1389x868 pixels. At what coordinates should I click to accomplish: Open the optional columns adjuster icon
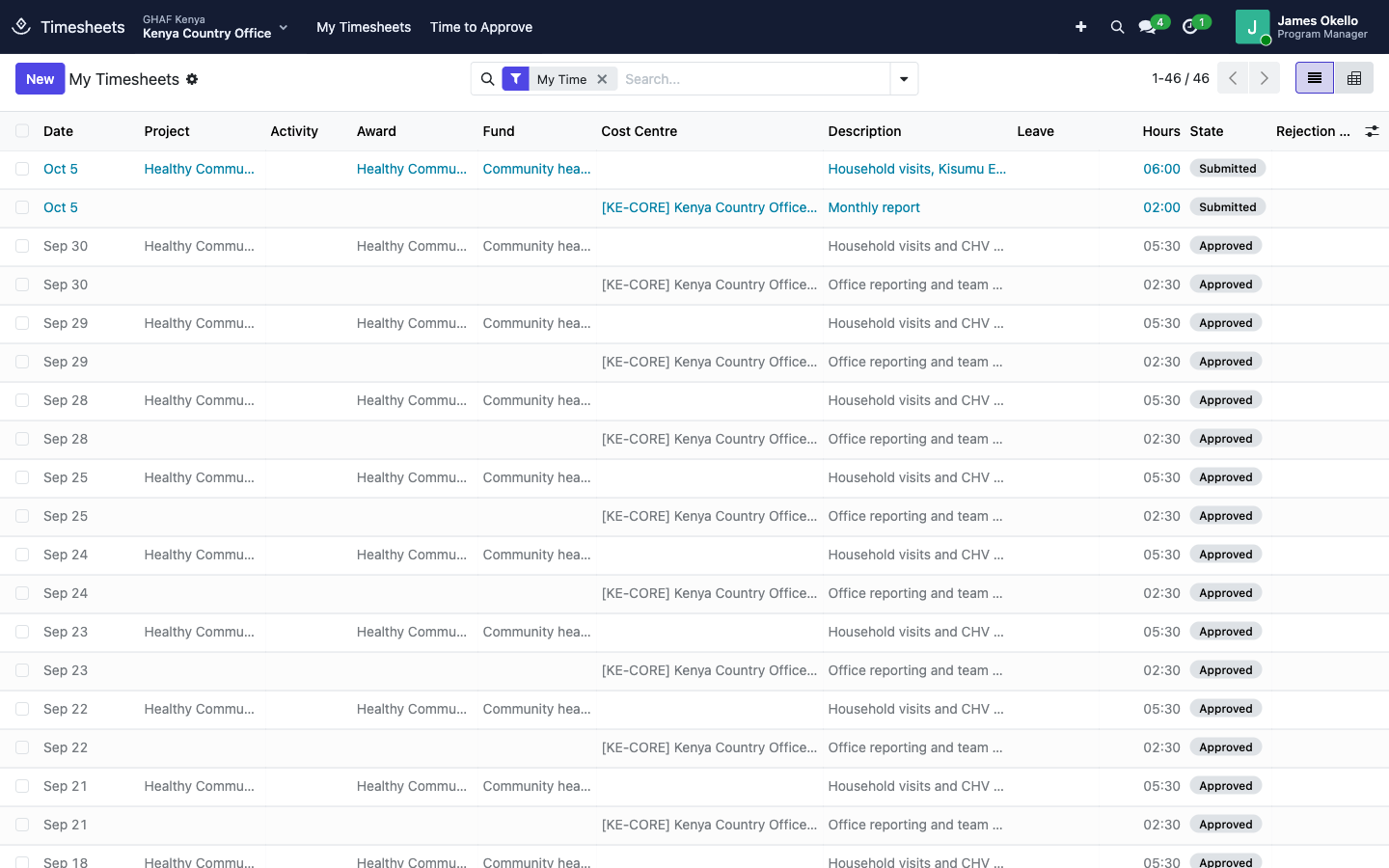coord(1372,131)
